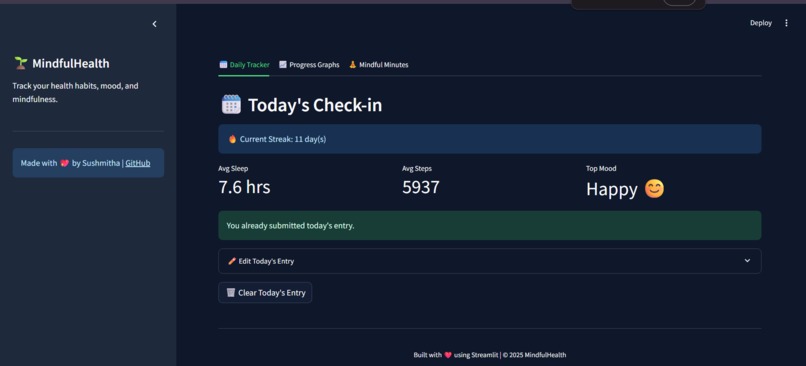Image resolution: width=806 pixels, height=366 pixels.
Task: Click the Avg Sleep label
Action: point(233,168)
